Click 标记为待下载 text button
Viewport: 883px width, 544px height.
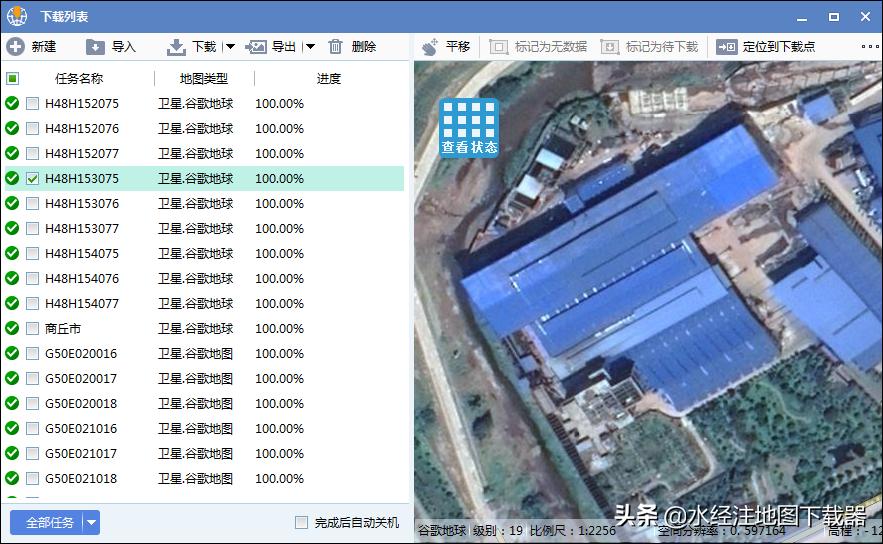[662, 47]
